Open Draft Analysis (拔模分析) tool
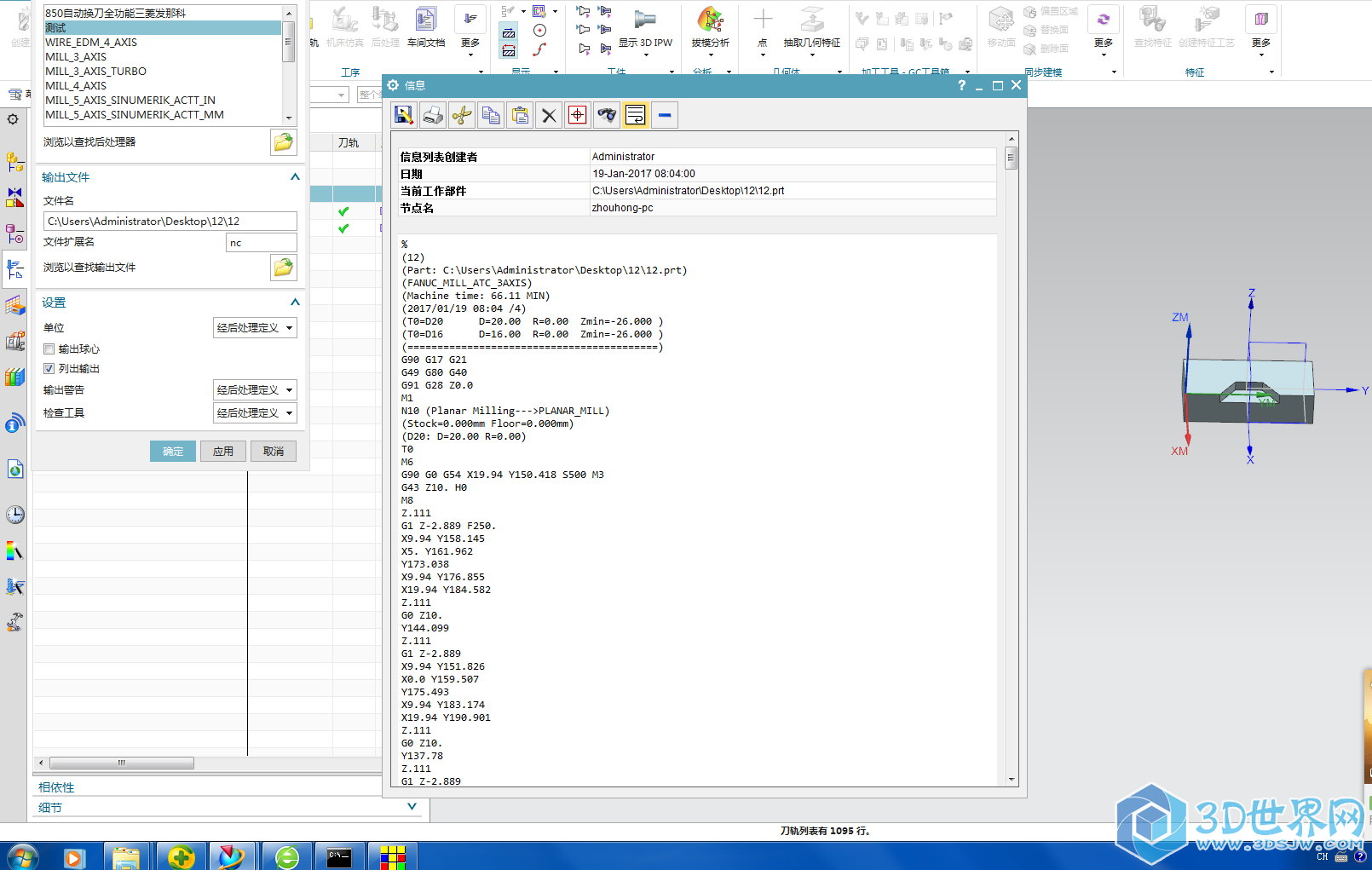This screenshot has width=1372, height=870. tap(710, 27)
